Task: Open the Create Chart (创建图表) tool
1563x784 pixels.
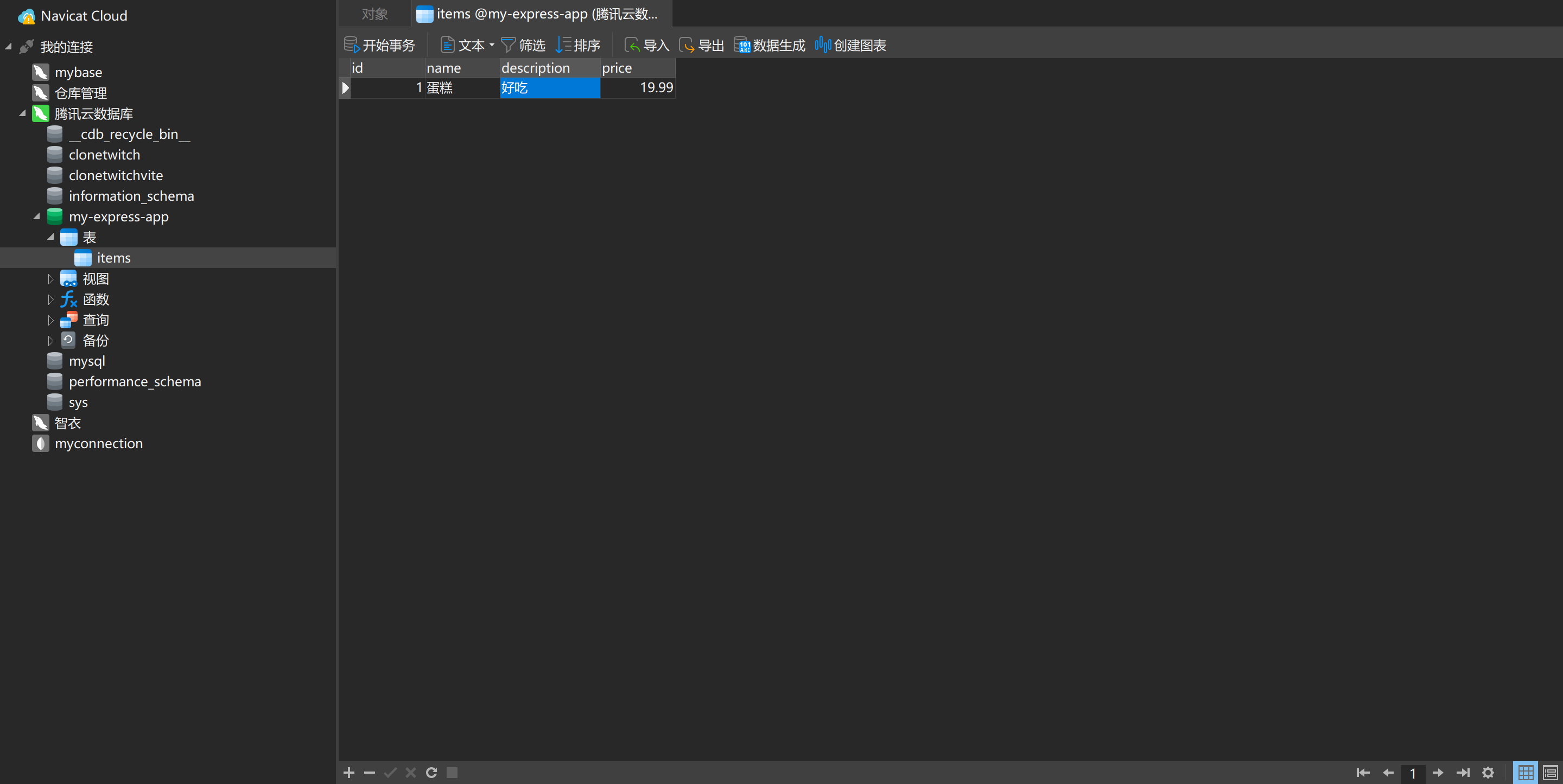Action: tap(850, 45)
